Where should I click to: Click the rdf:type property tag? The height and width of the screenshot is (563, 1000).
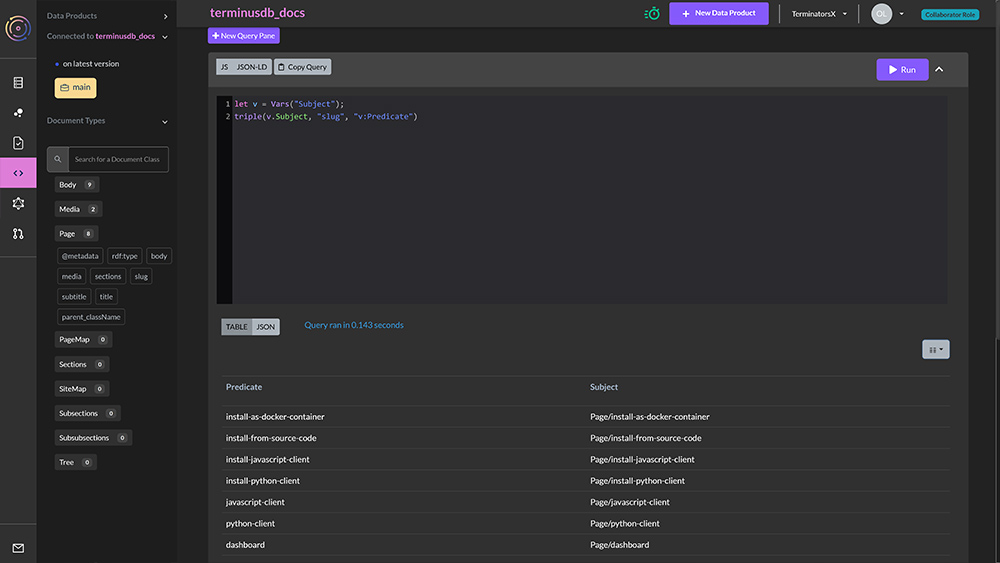pyautogui.click(x=124, y=256)
